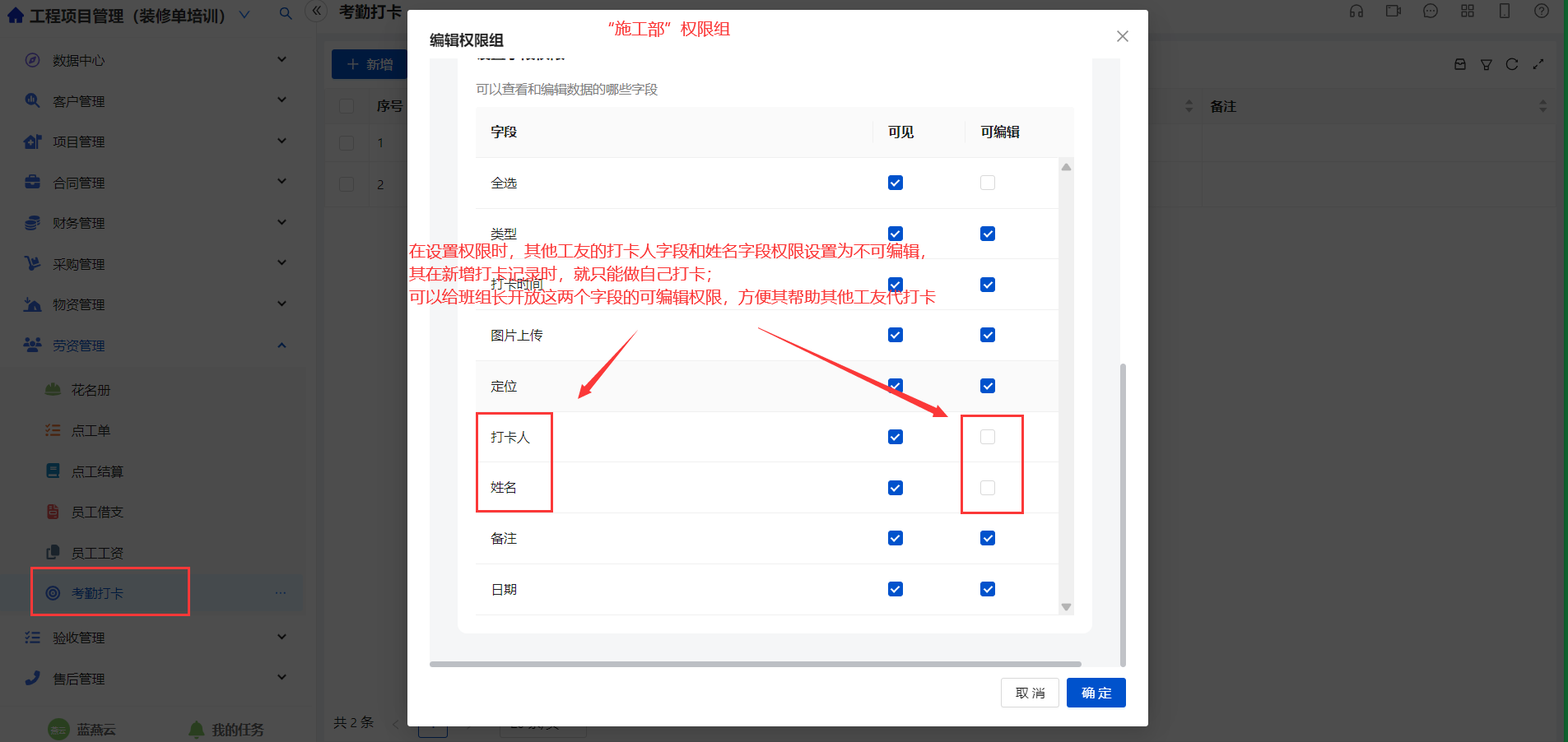The width and height of the screenshot is (1568, 742).
Task: Click the 物资管理 warehouse icon
Action: pyautogui.click(x=32, y=304)
